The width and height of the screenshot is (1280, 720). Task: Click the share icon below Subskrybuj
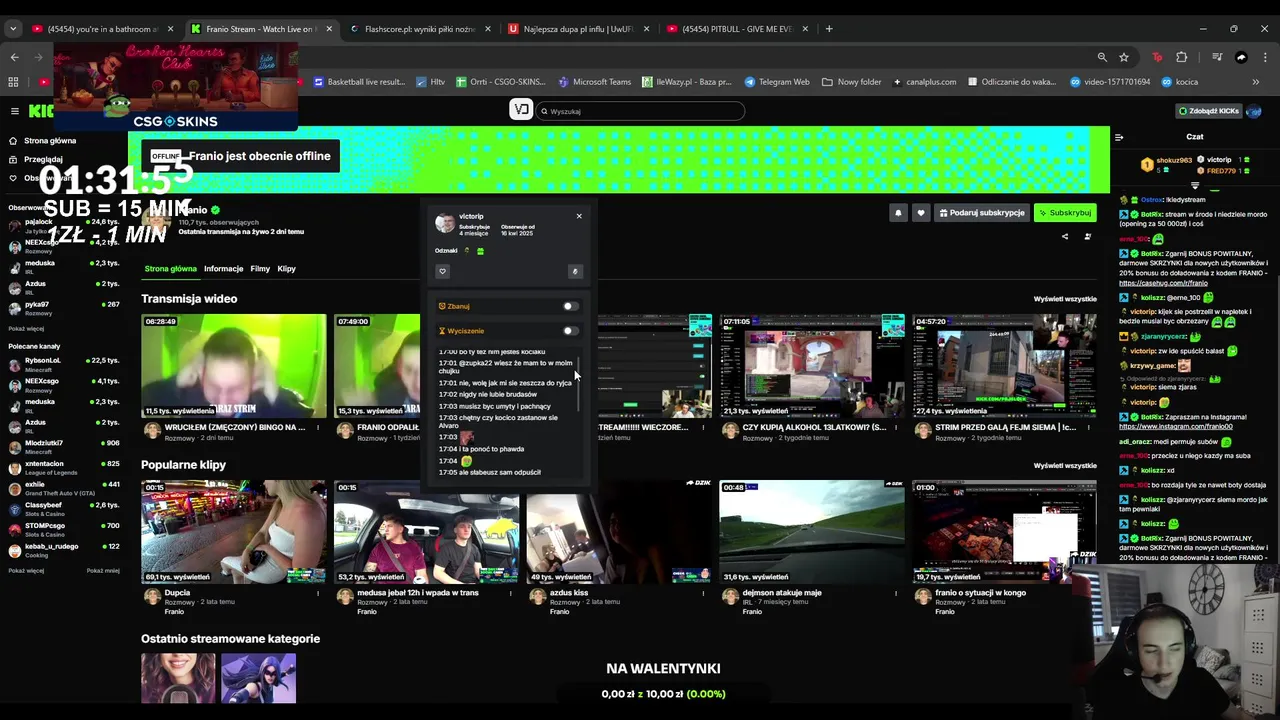coord(1064,237)
